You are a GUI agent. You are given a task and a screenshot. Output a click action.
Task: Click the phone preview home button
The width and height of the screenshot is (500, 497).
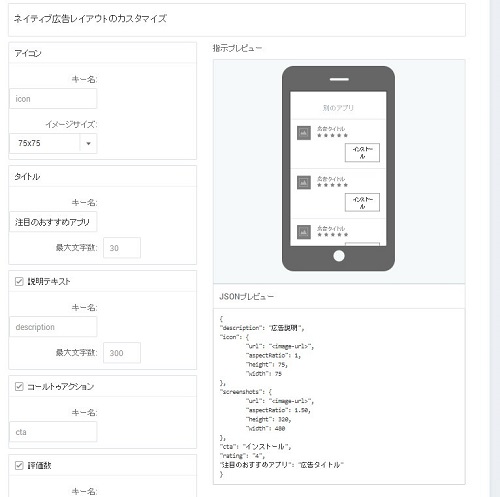[339, 256]
